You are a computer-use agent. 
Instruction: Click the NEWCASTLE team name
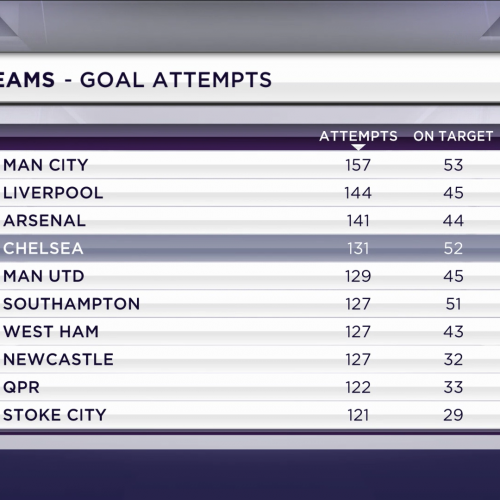point(58,359)
